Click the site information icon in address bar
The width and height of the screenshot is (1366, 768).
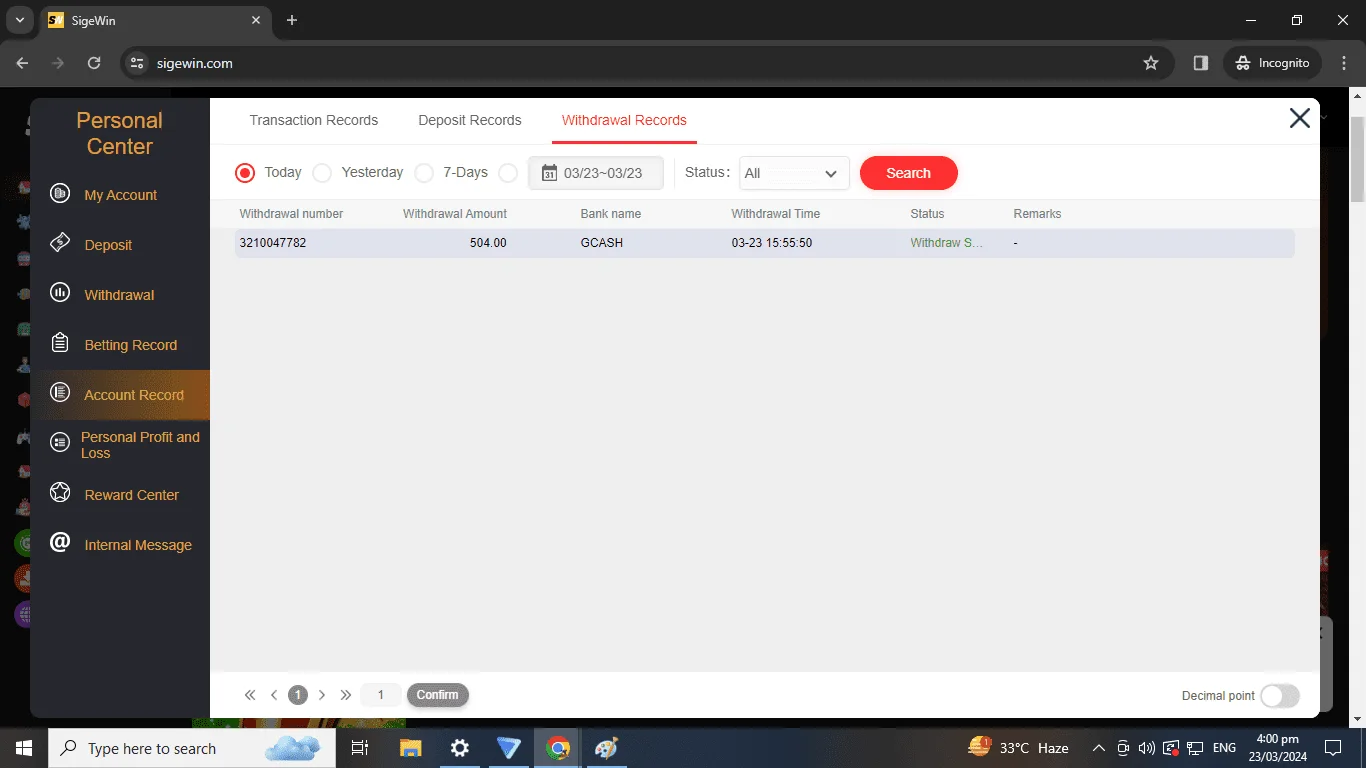tap(138, 63)
